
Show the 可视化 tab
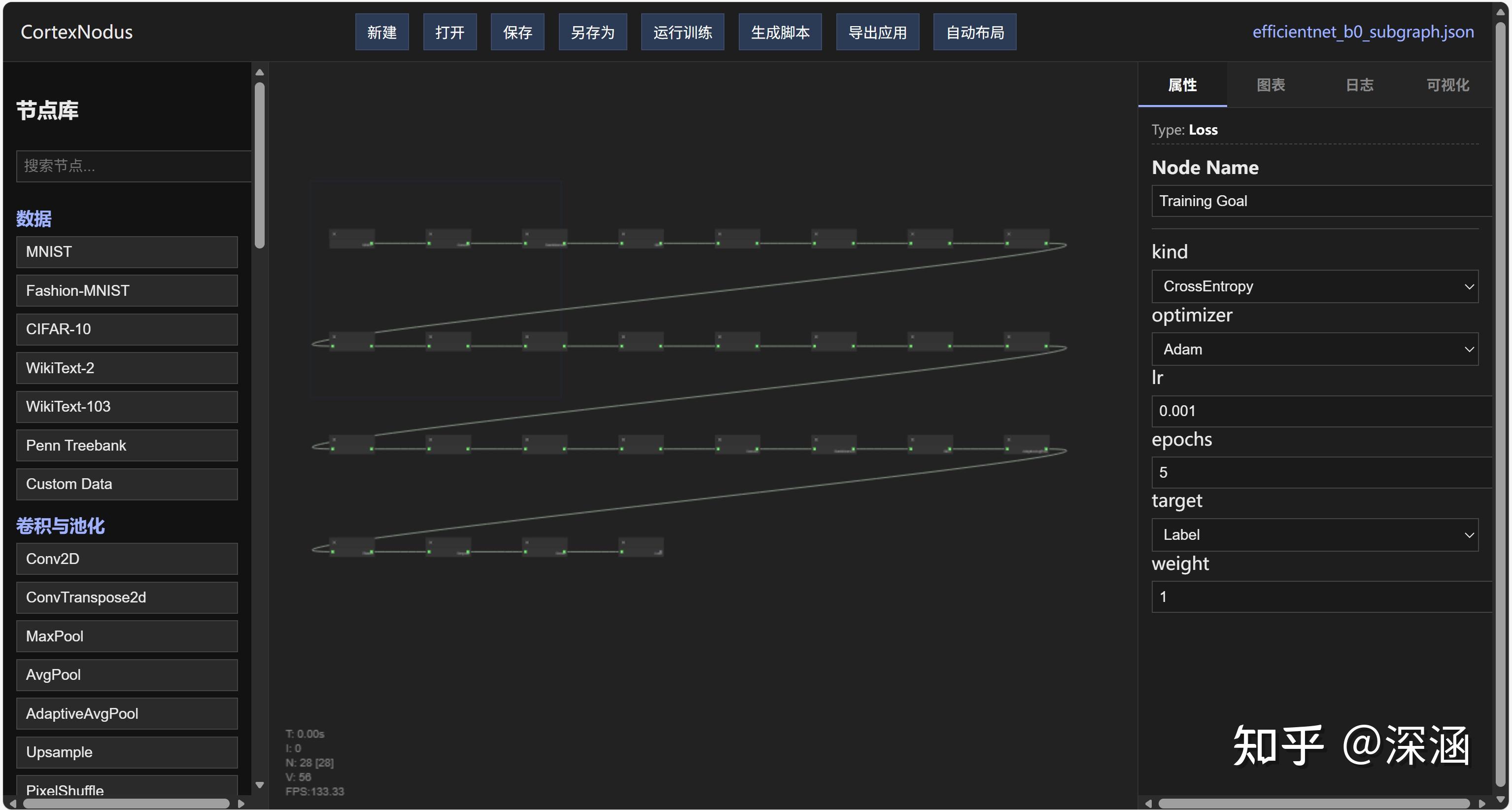click(1447, 85)
